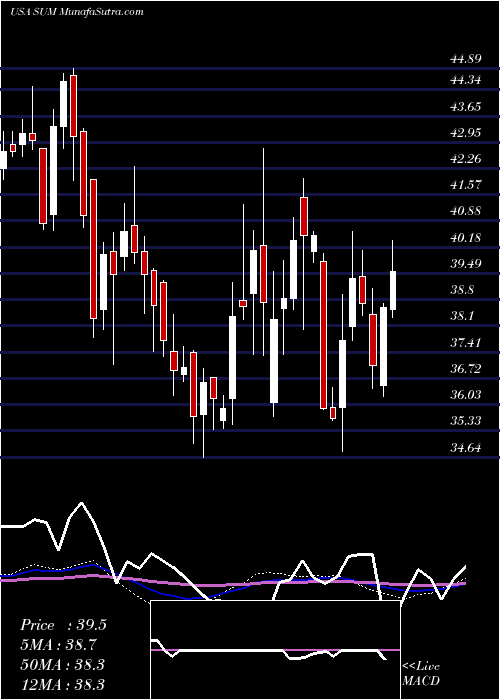This screenshot has height=700, width=500.
Task: Click the 38.8 price axis label
Action: [x=461, y=290]
